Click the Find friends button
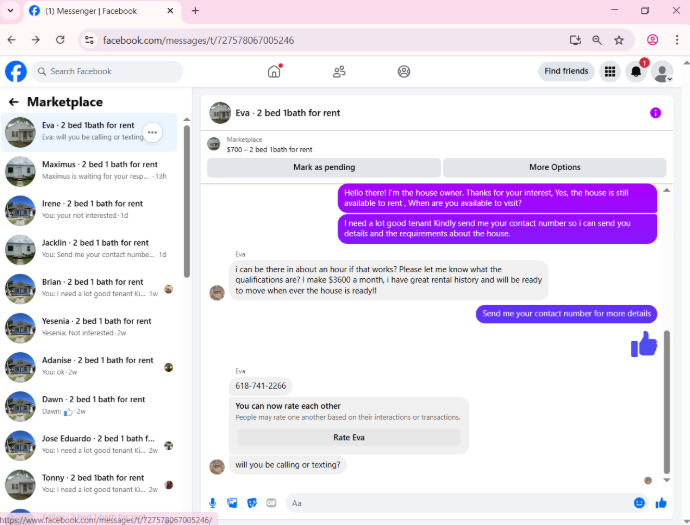This screenshot has height=525, width=690. [x=566, y=71]
